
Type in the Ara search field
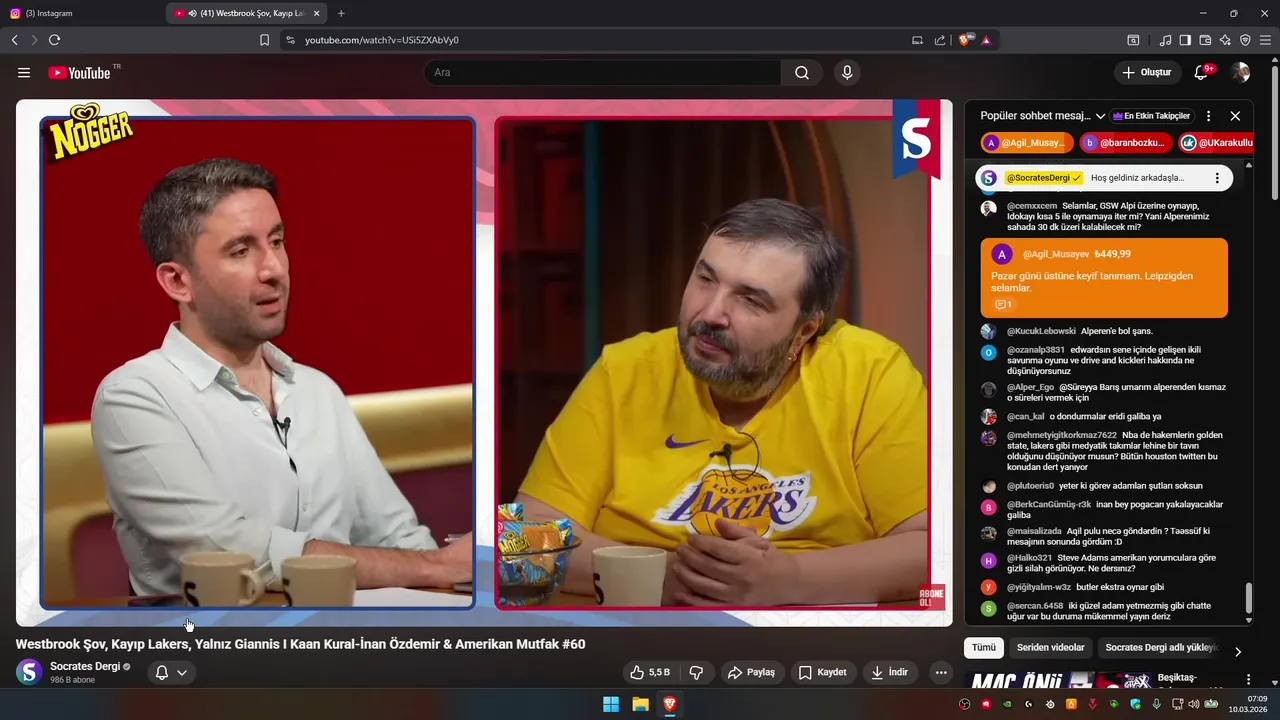tap(603, 72)
